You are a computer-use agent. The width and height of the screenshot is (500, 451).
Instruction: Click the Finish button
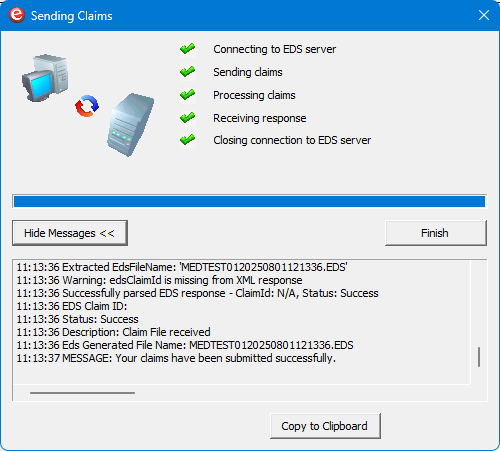[436, 233]
